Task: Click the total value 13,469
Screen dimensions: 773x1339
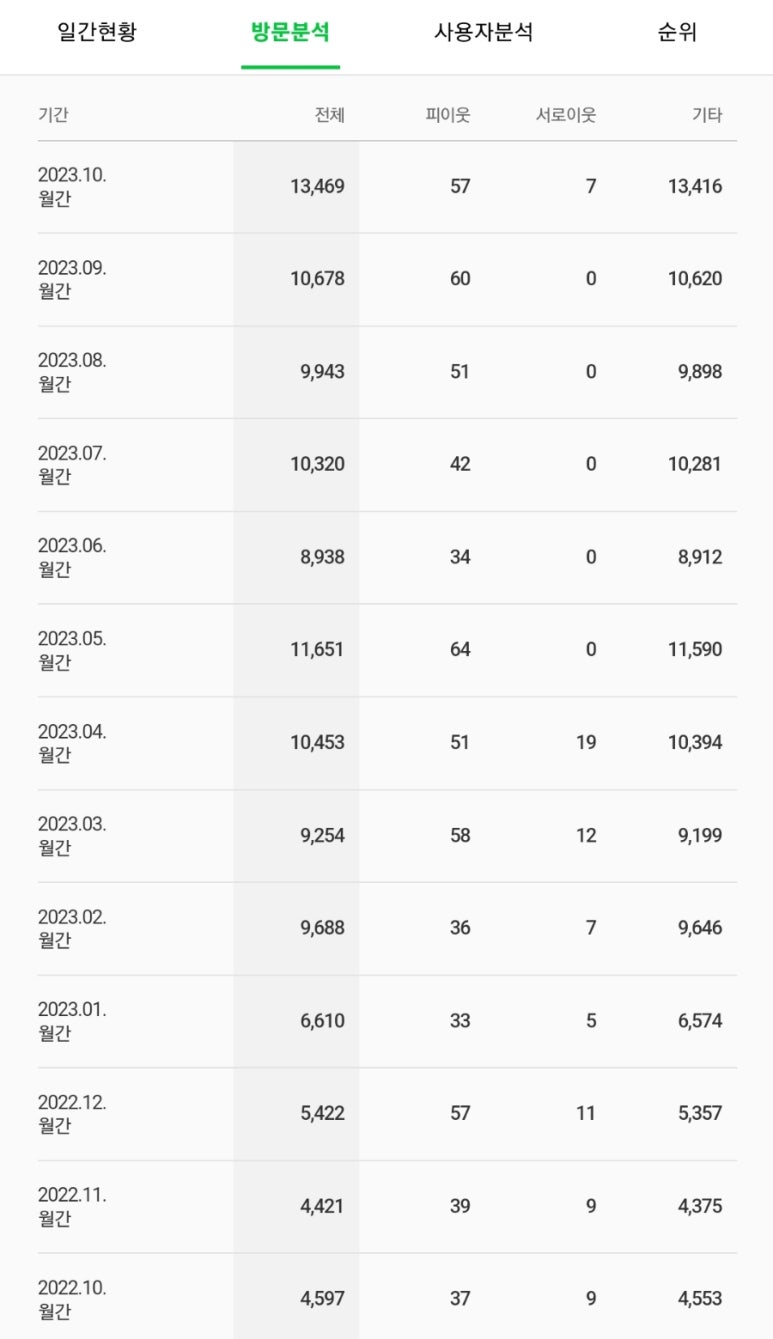Action: (317, 187)
